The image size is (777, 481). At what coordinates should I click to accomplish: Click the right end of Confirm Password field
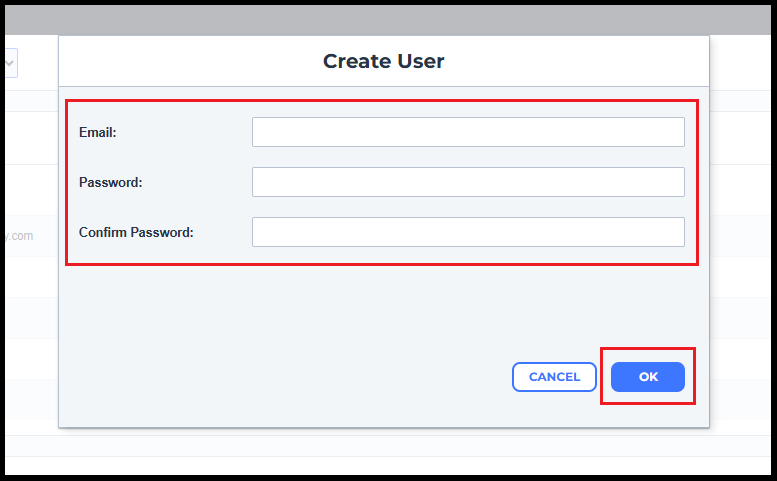[x=676, y=232]
